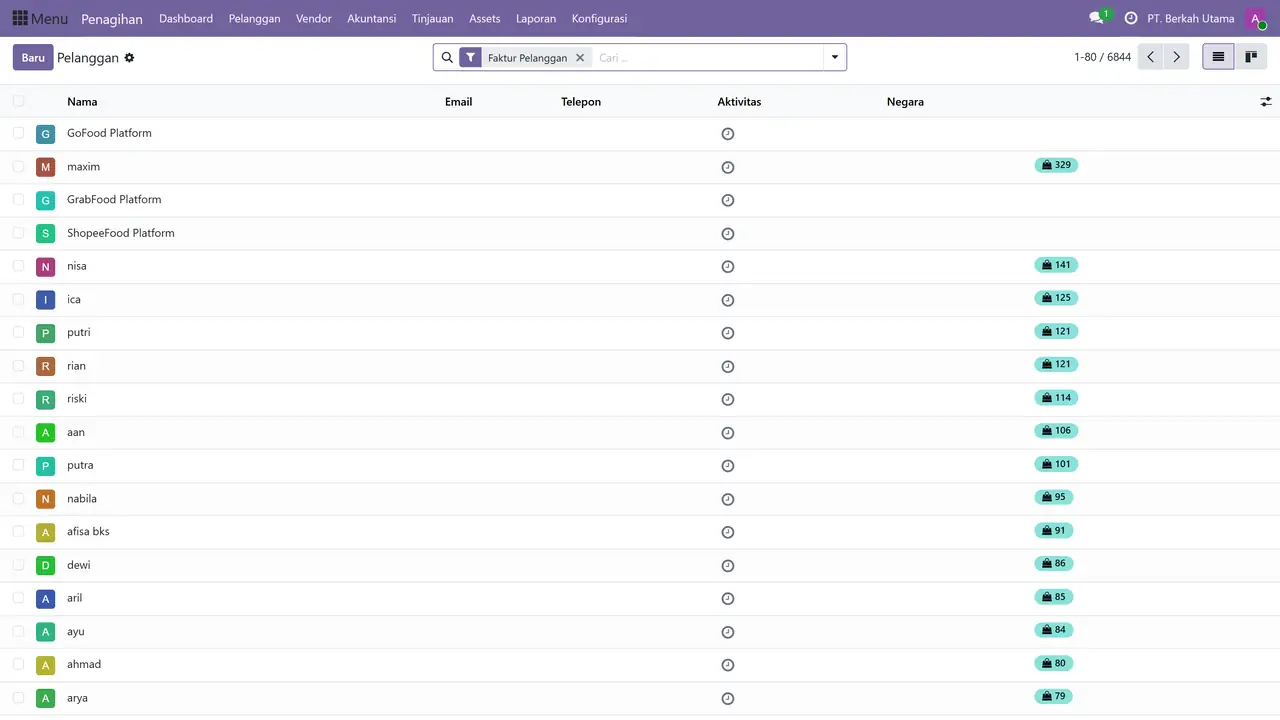This screenshot has width=1280, height=720.
Task: Open the PT. Berkah Utama company switcher
Action: point(1191,18)
